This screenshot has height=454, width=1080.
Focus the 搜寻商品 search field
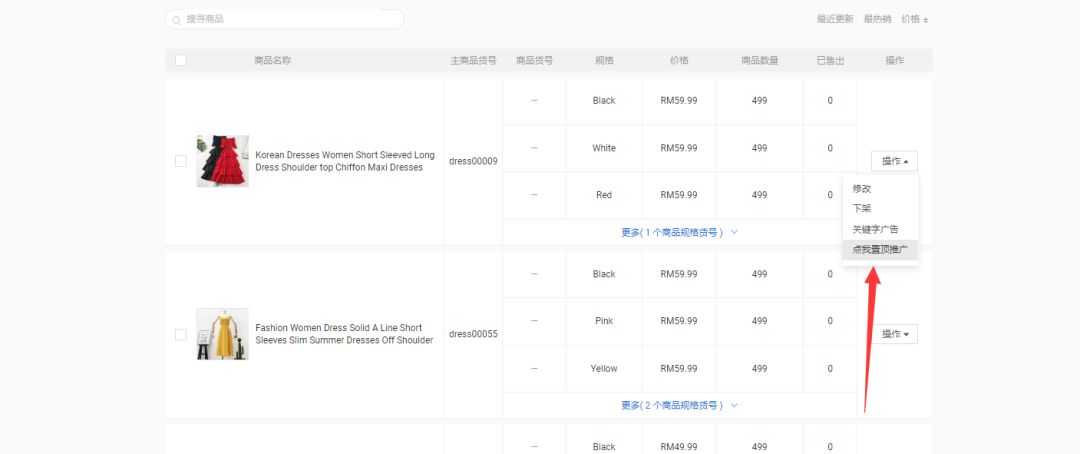[290, 20]
